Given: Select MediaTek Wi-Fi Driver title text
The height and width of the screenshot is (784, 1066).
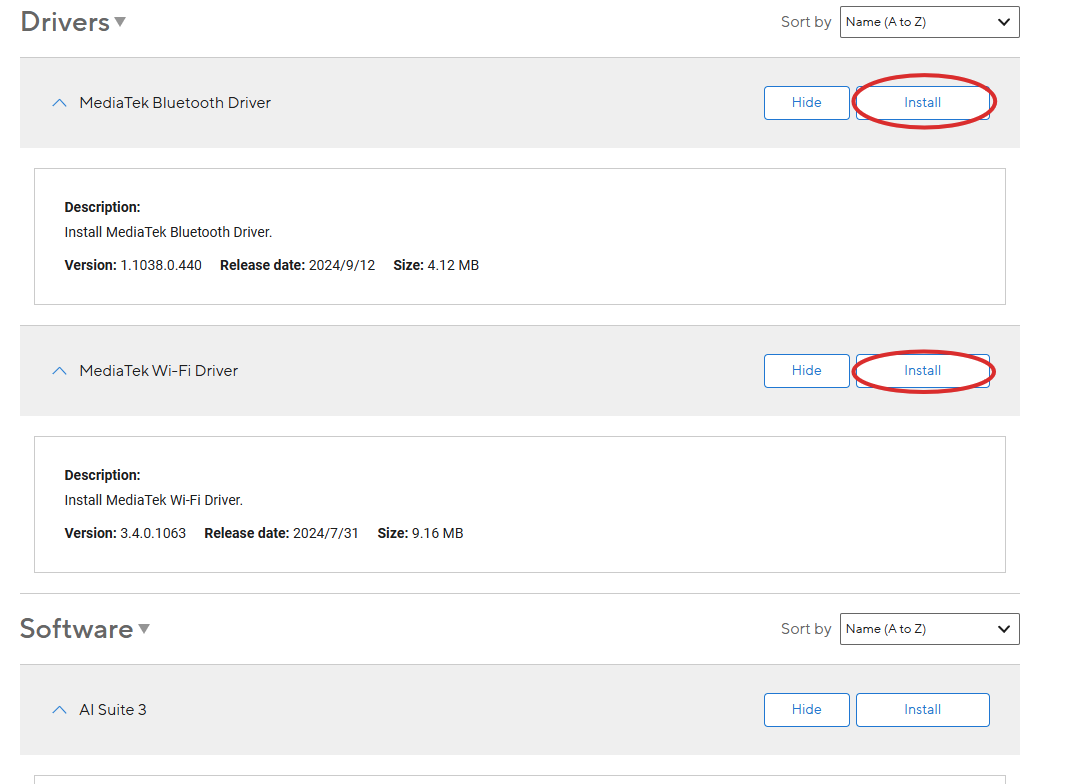Looking at the screenshot, I should click(x=158, y=371).
